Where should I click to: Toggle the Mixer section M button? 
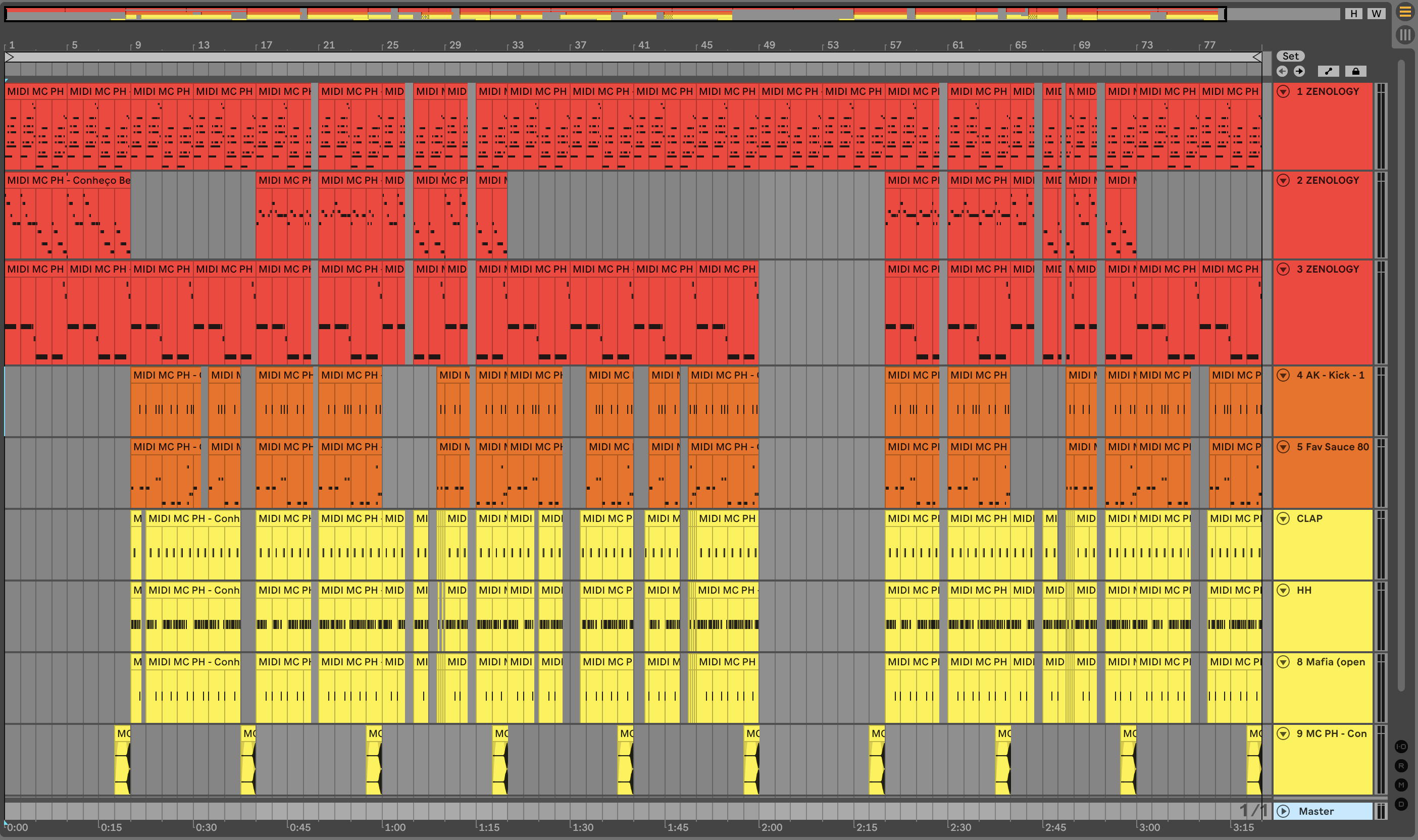pos(1401,784)
